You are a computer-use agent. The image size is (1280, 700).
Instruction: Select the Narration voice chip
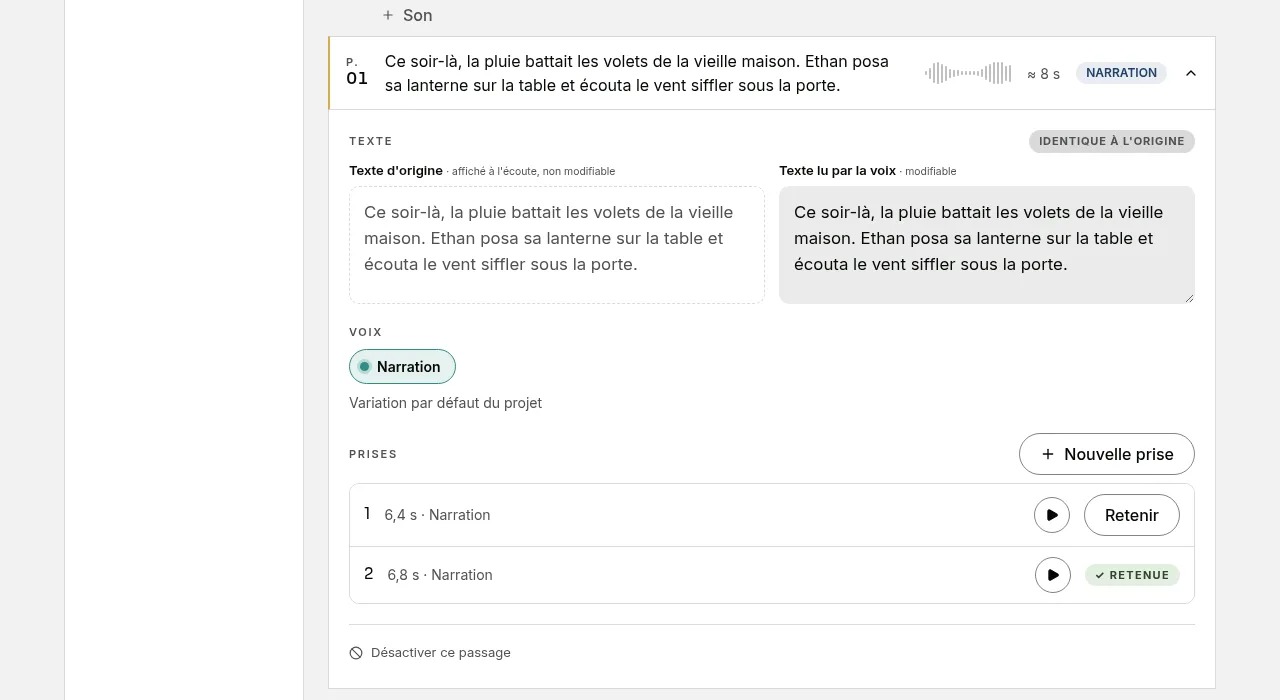point(402,367)
